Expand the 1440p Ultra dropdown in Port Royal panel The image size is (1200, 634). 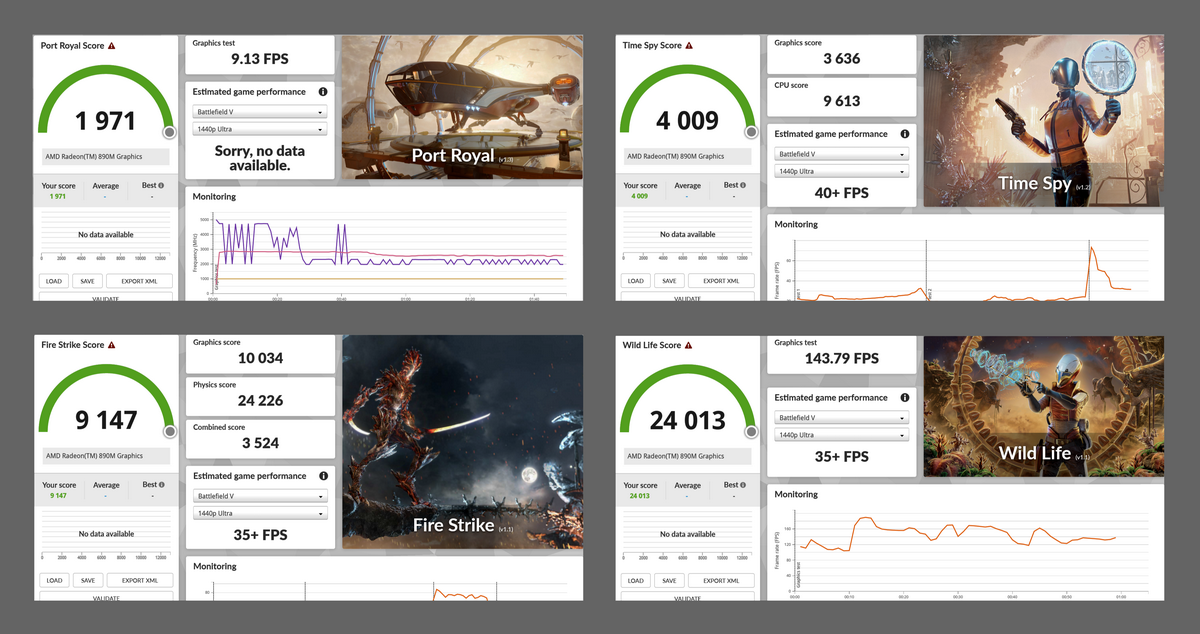coord(260,129)
